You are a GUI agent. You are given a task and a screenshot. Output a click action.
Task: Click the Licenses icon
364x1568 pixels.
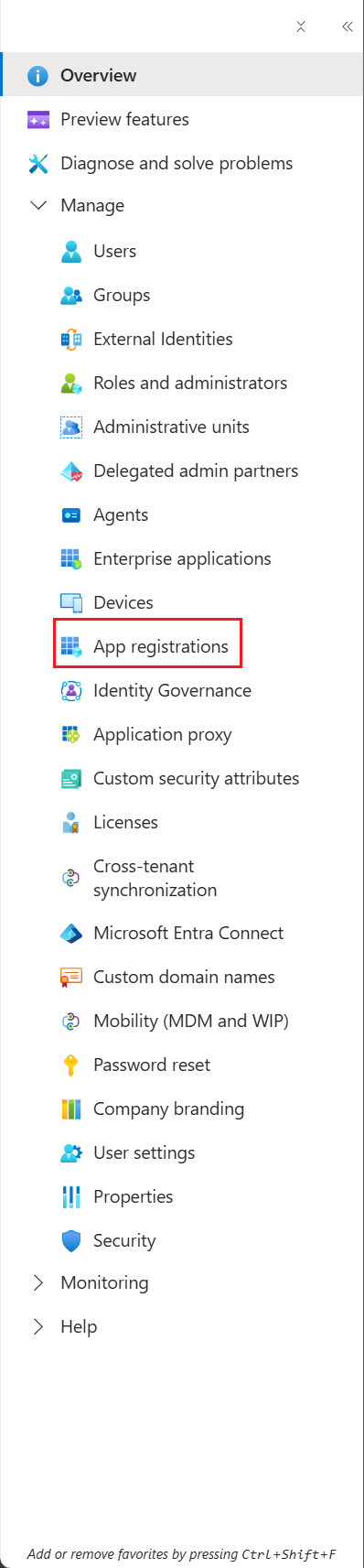click(71, 822)
